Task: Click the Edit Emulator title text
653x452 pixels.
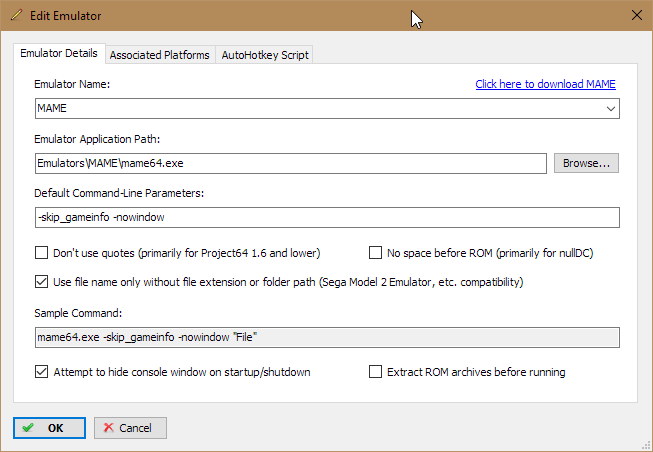Action: pyautogui.click(x=65, y=16)
